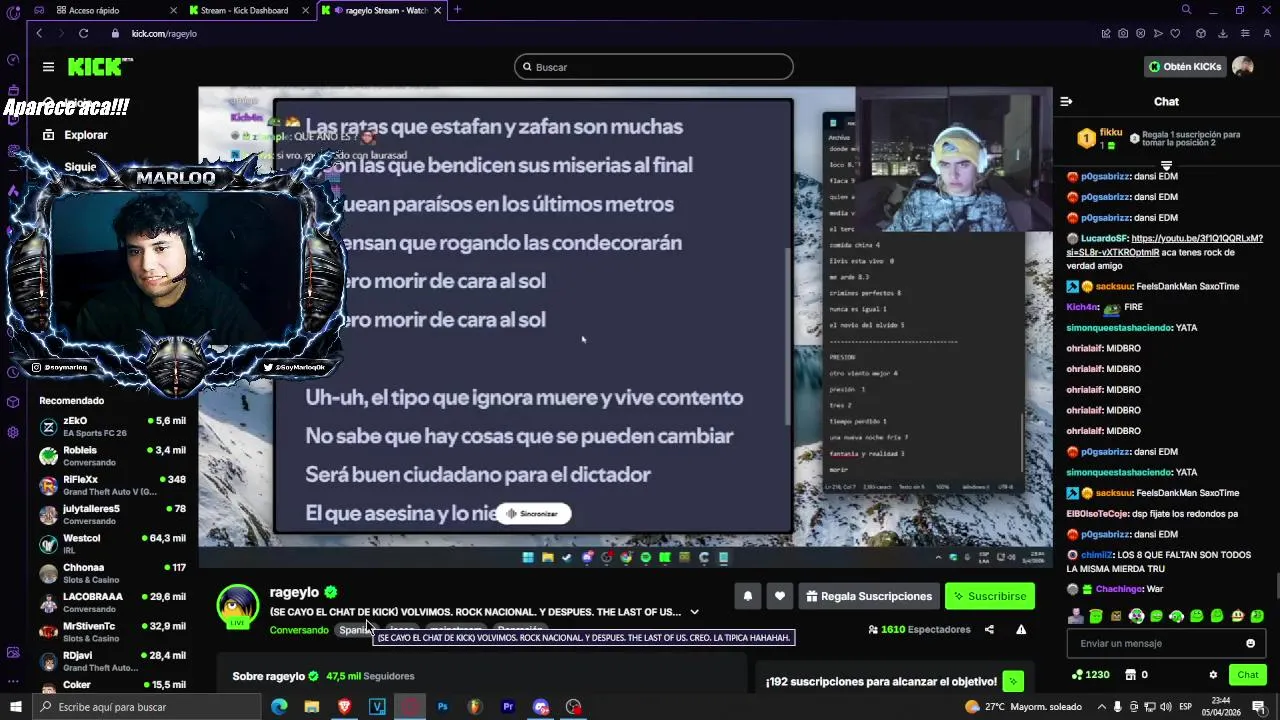Open recommended channel zEkO
This screenshot has height=720, width=1280.
[113, 427]
